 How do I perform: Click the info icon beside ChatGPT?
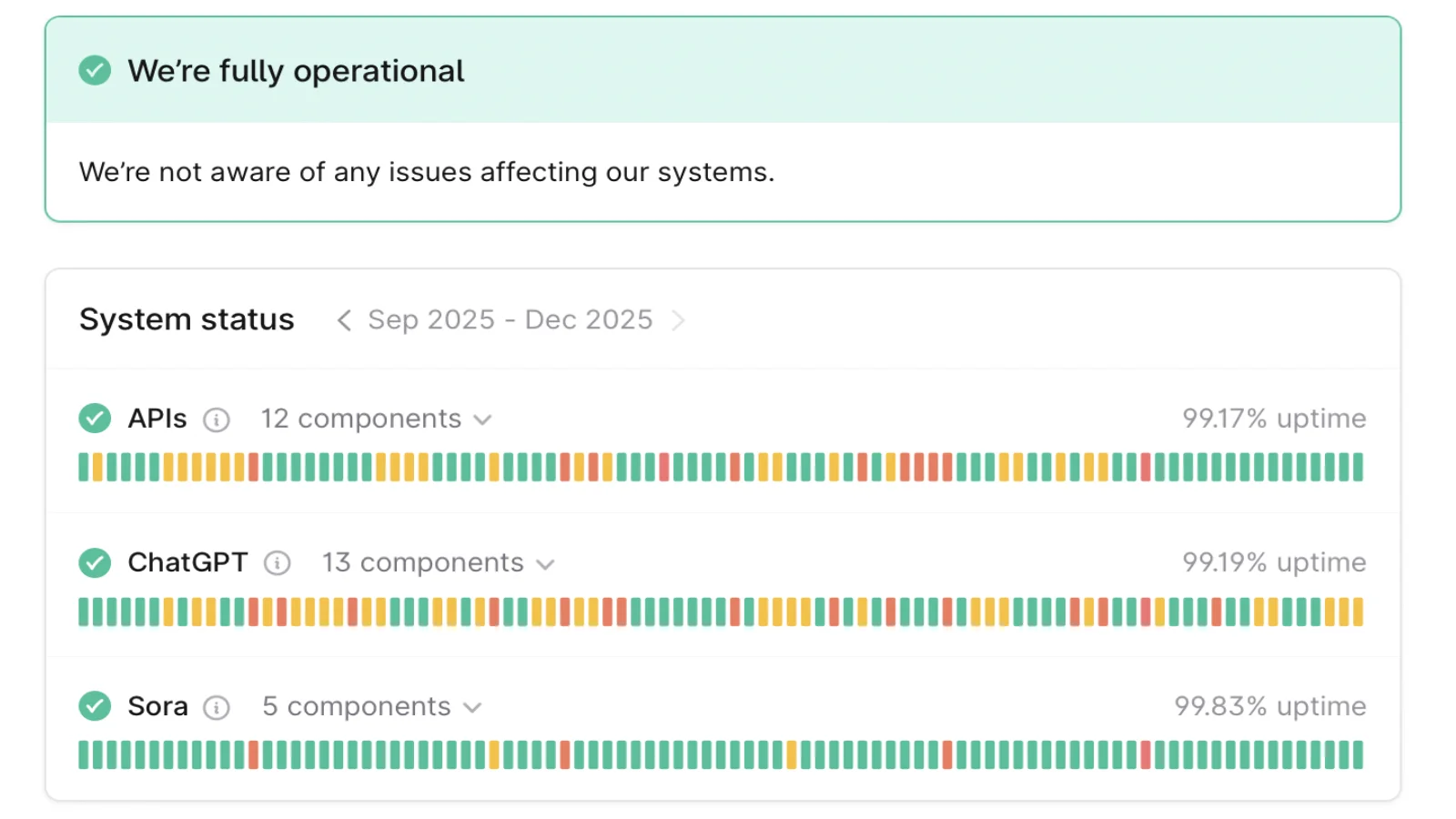pyautogui.click(x=278, y=563)
